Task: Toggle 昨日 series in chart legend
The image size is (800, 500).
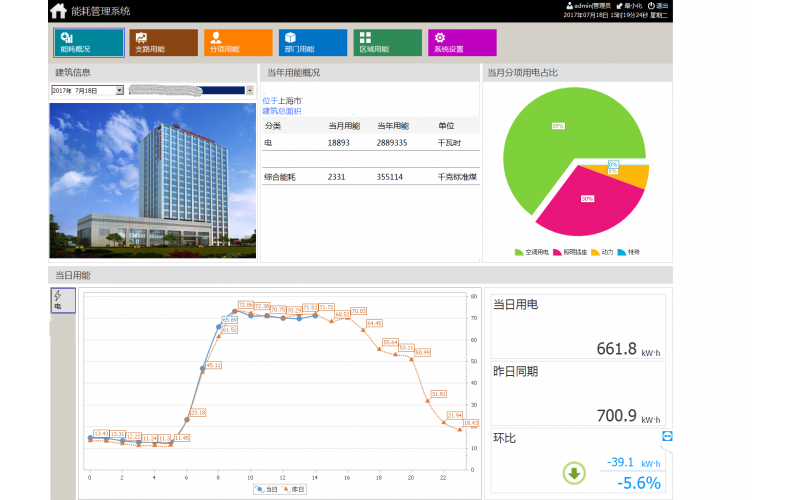Action: (x=294, y=489)
